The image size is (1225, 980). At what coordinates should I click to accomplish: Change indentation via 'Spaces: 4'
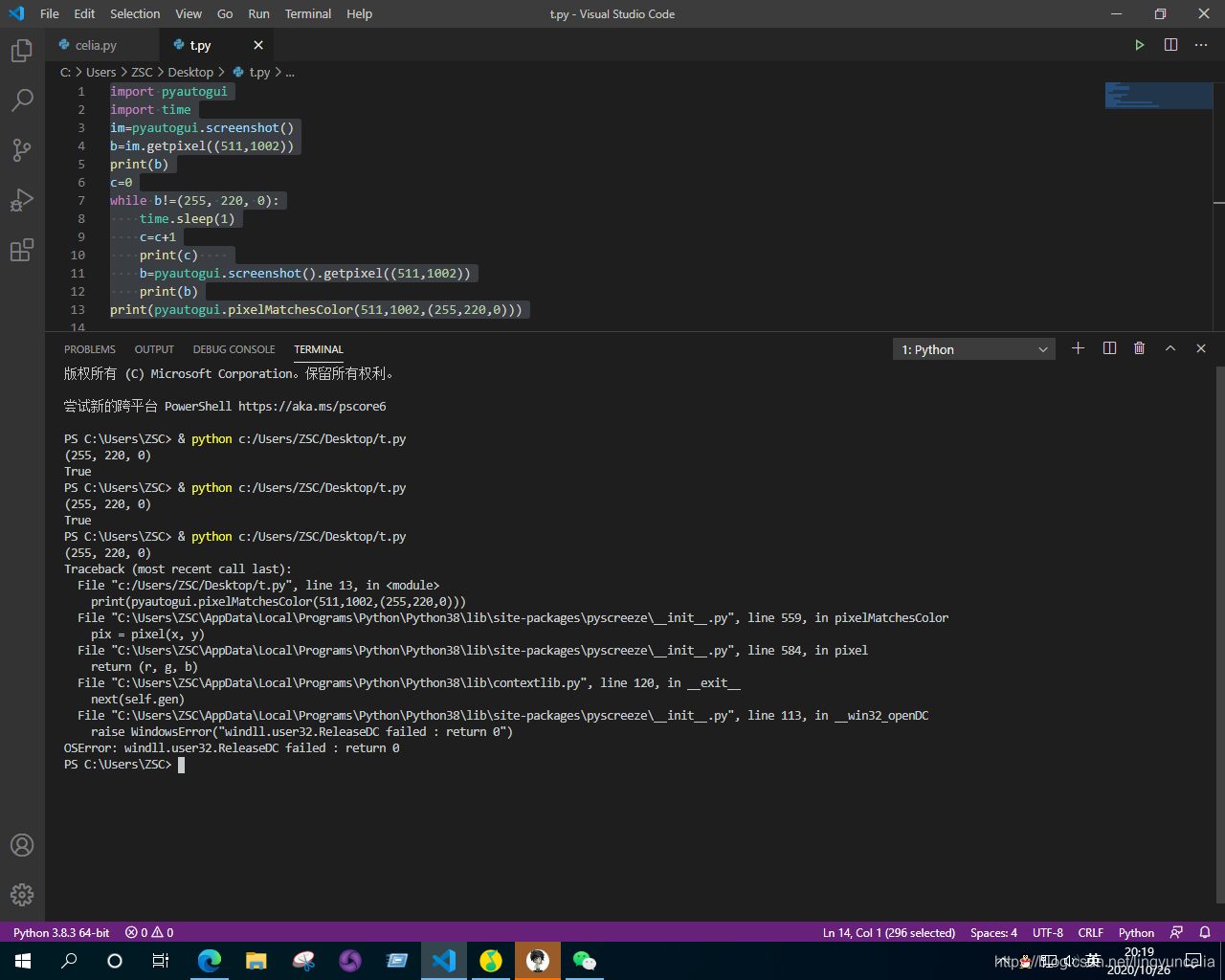click(993, 932)
